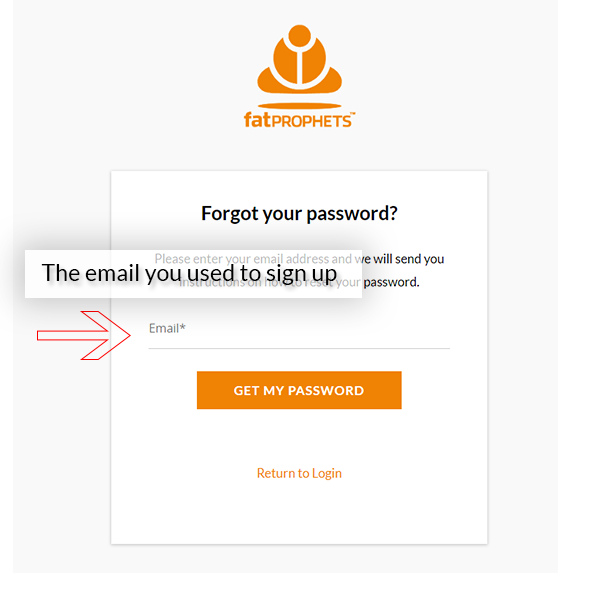Click the trademark symbol after PROPHETS
Viewport: 600px width, 600px height.
coord(352,114)
